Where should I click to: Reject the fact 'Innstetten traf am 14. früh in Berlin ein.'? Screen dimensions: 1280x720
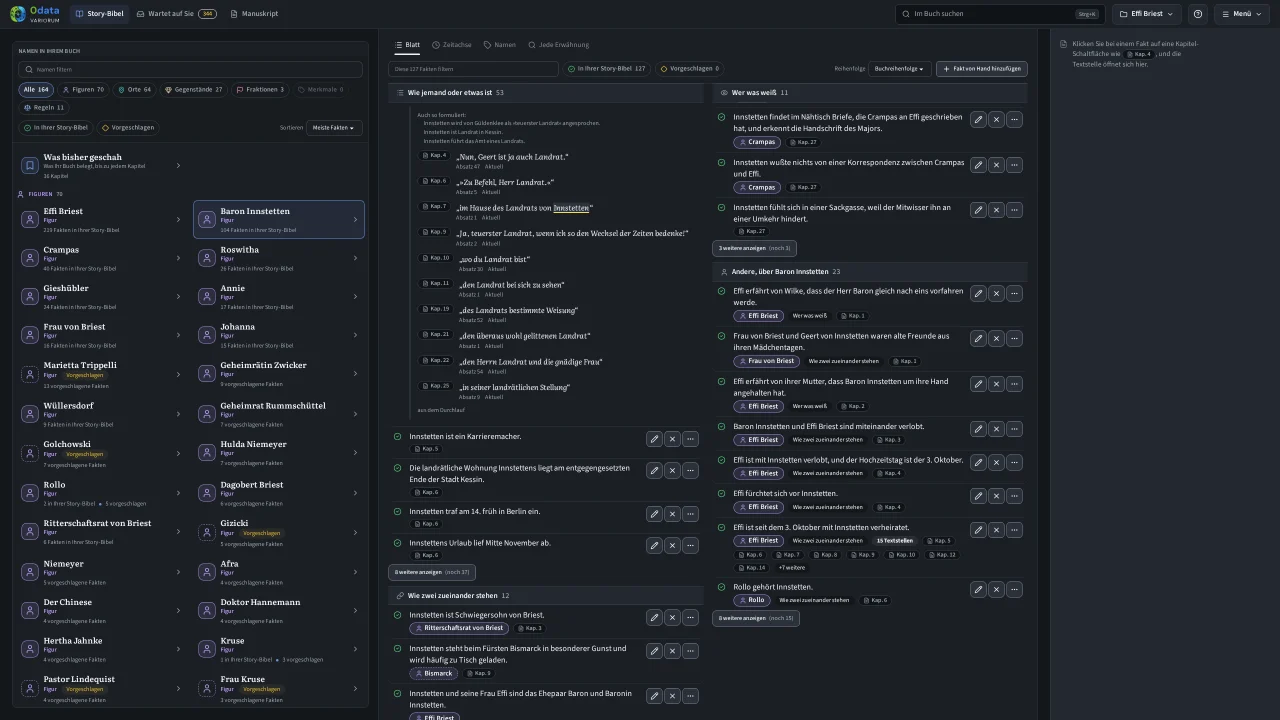pyautogui.click(x=672, y=513)
